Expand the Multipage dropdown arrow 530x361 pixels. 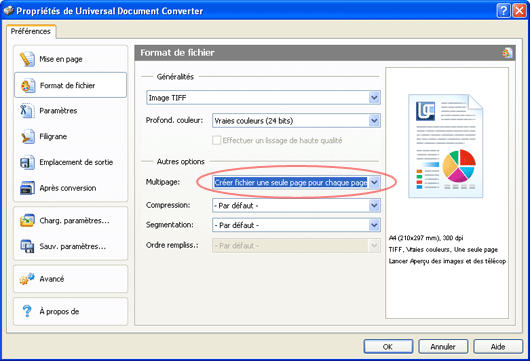point(374,183)
